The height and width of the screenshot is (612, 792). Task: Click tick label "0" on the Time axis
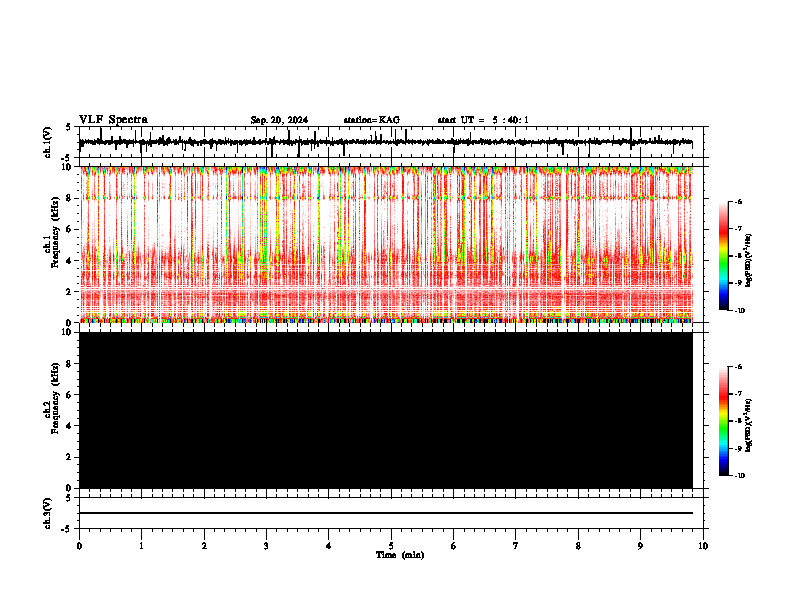79,546
